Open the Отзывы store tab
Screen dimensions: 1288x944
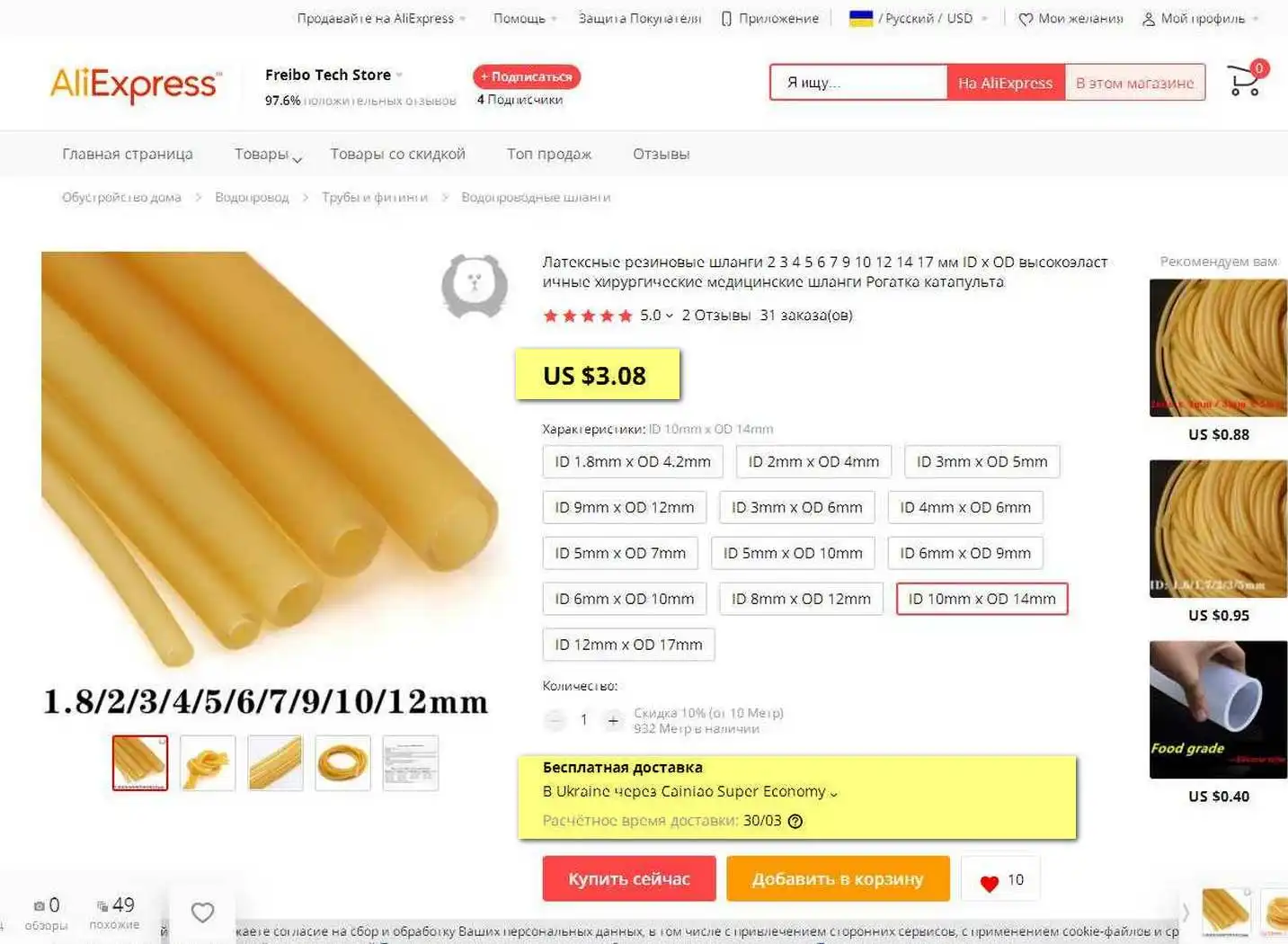point(661,154)
